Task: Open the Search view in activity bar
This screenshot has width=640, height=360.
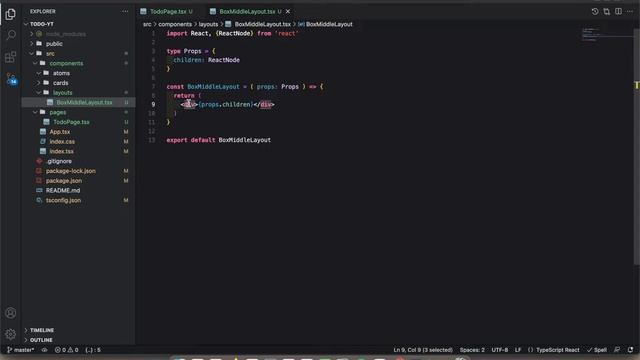Action: point(11,35)
